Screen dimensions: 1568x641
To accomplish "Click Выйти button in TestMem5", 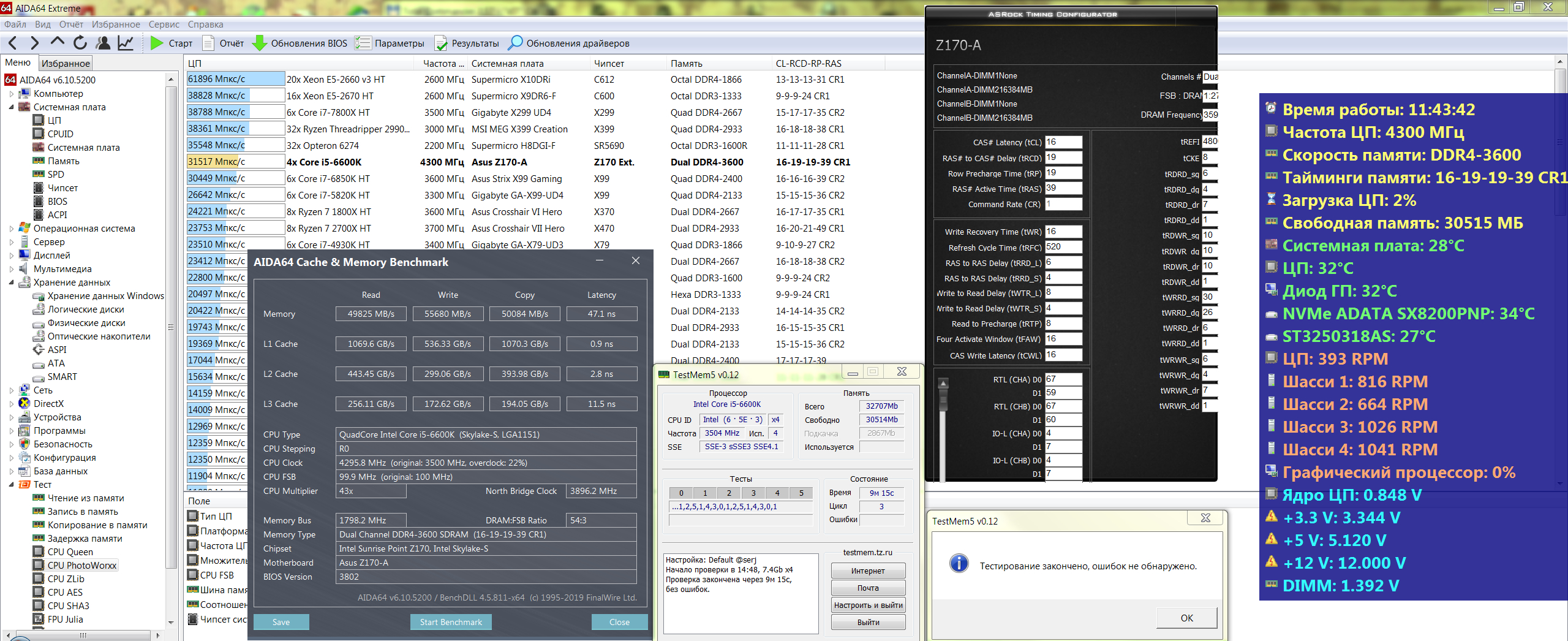I will pyautogui.click(x=868, y=623).
